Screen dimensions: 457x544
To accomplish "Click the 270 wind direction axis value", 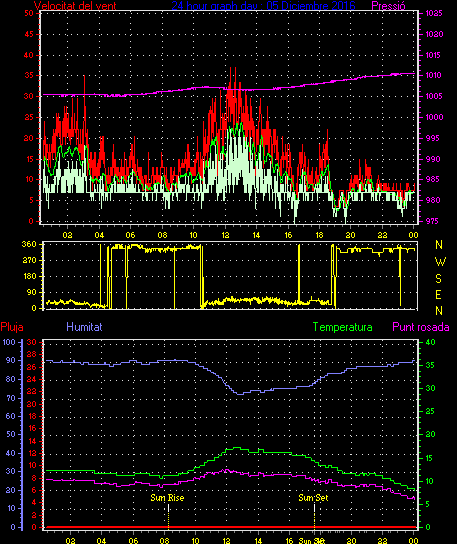I will click(x=29, y=260).
